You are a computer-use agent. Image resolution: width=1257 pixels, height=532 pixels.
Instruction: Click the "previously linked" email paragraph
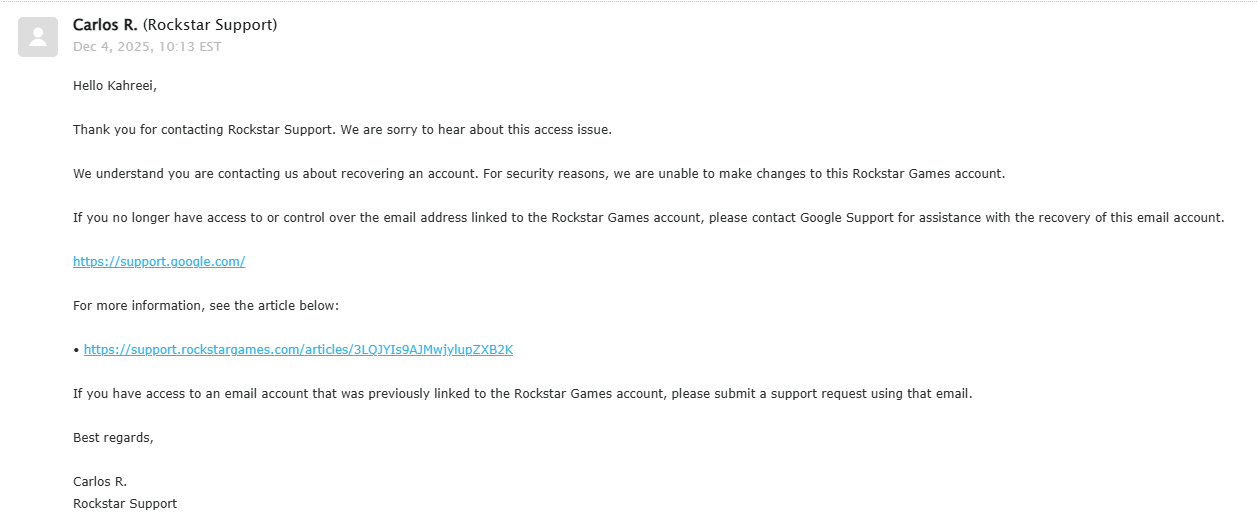pos(522,394)
